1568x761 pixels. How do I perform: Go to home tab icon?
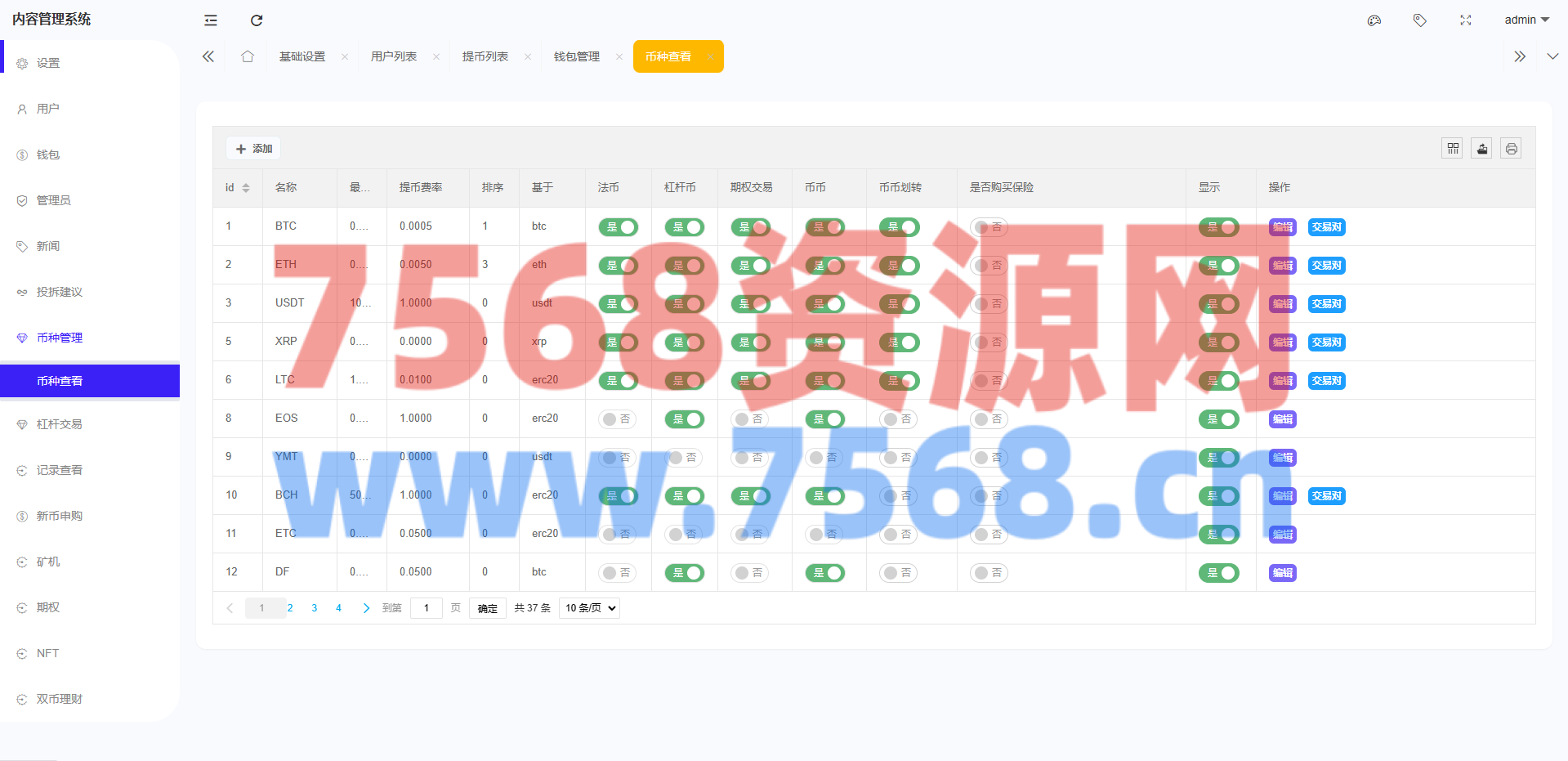pyautogui.click(x=248, y=56)
